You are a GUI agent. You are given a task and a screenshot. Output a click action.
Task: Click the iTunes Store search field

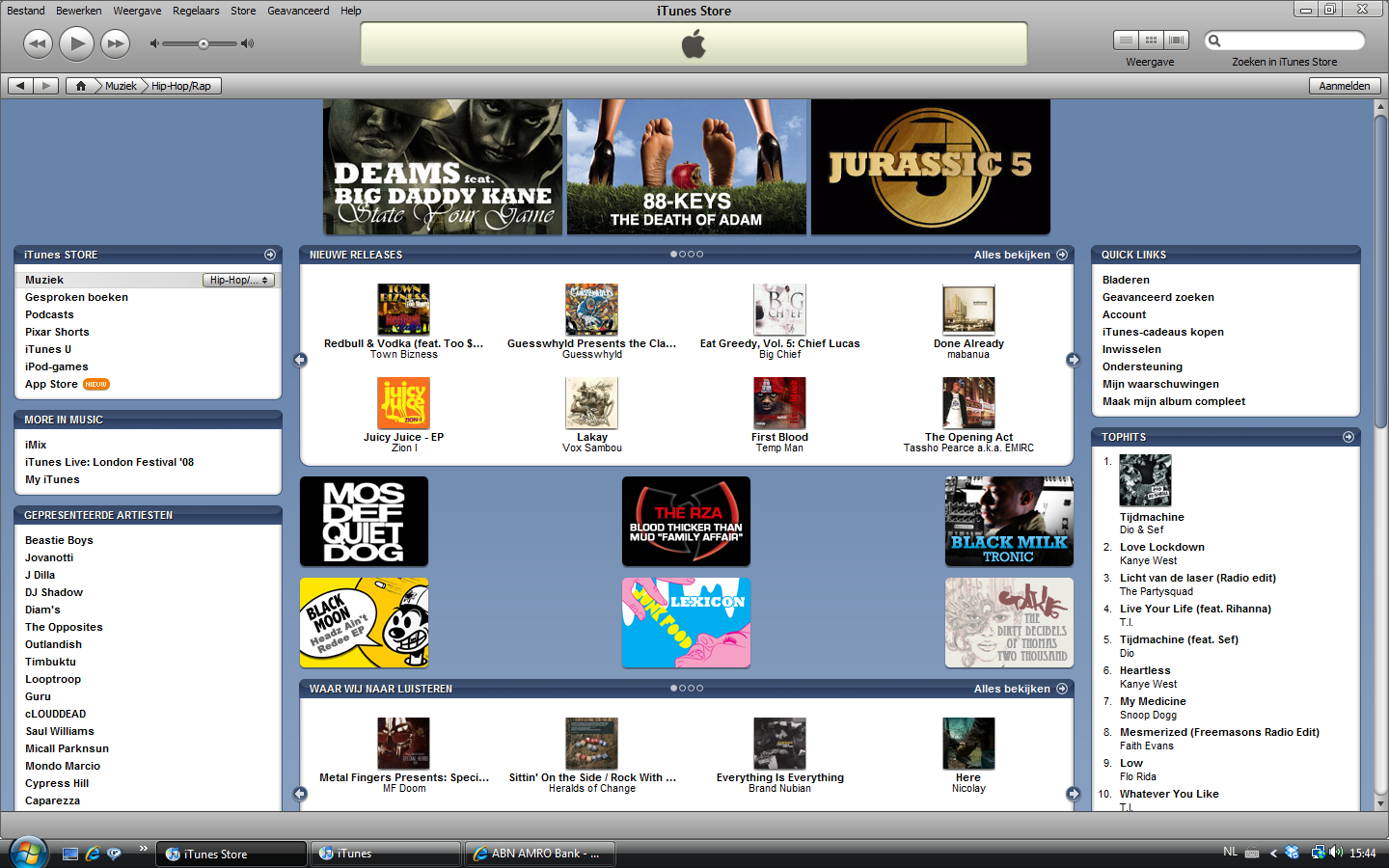[1293, 41]
